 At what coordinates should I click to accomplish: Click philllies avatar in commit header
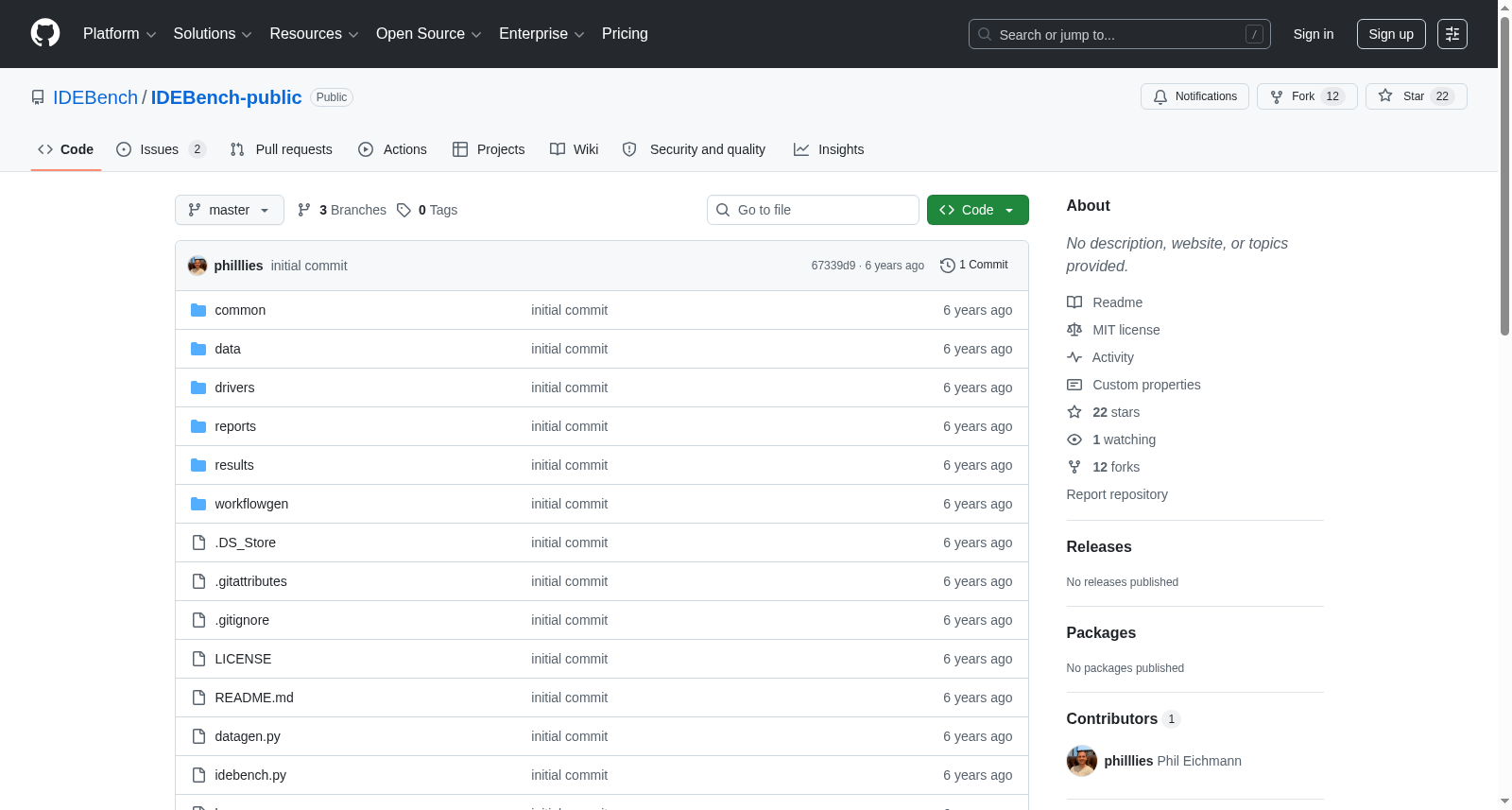(x=198, y=266)
